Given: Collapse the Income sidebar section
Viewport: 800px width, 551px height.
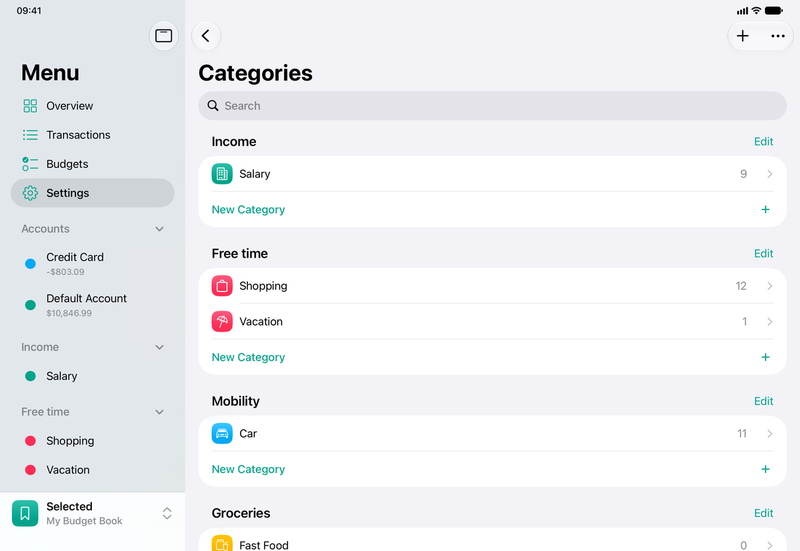Looking at the screenshot, I should (159, 347).
